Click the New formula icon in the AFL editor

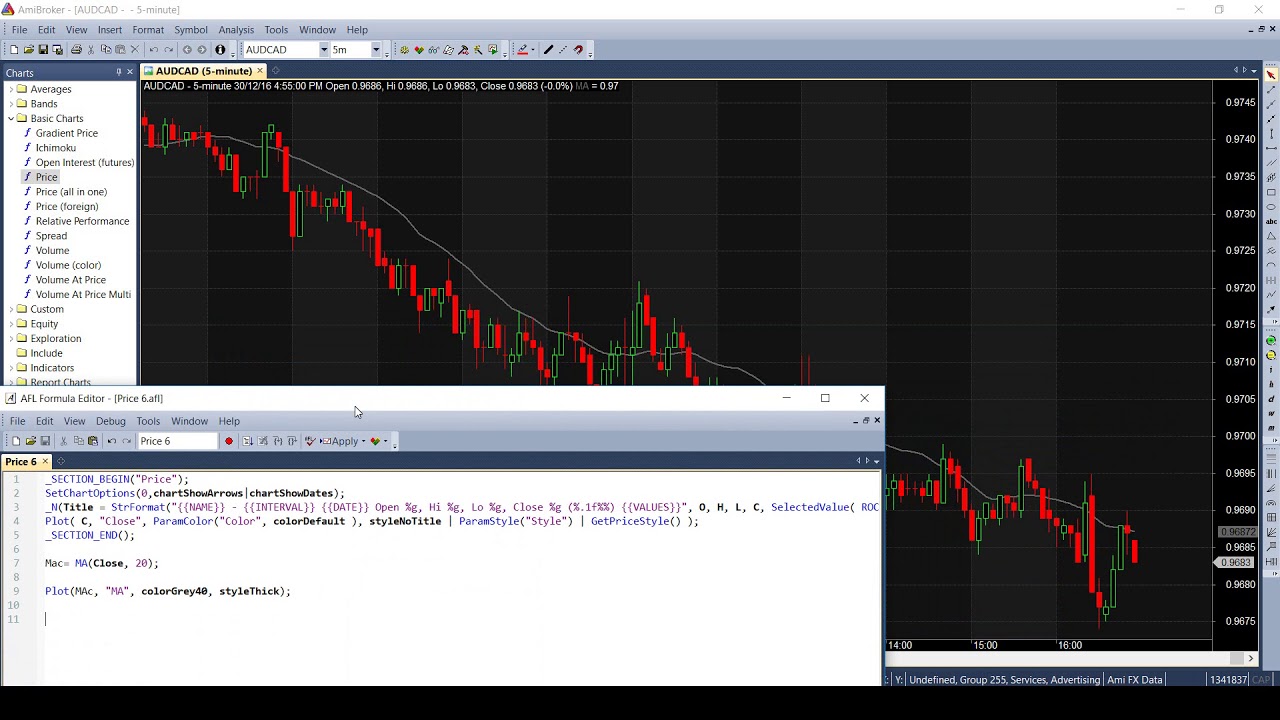(16, 441)
